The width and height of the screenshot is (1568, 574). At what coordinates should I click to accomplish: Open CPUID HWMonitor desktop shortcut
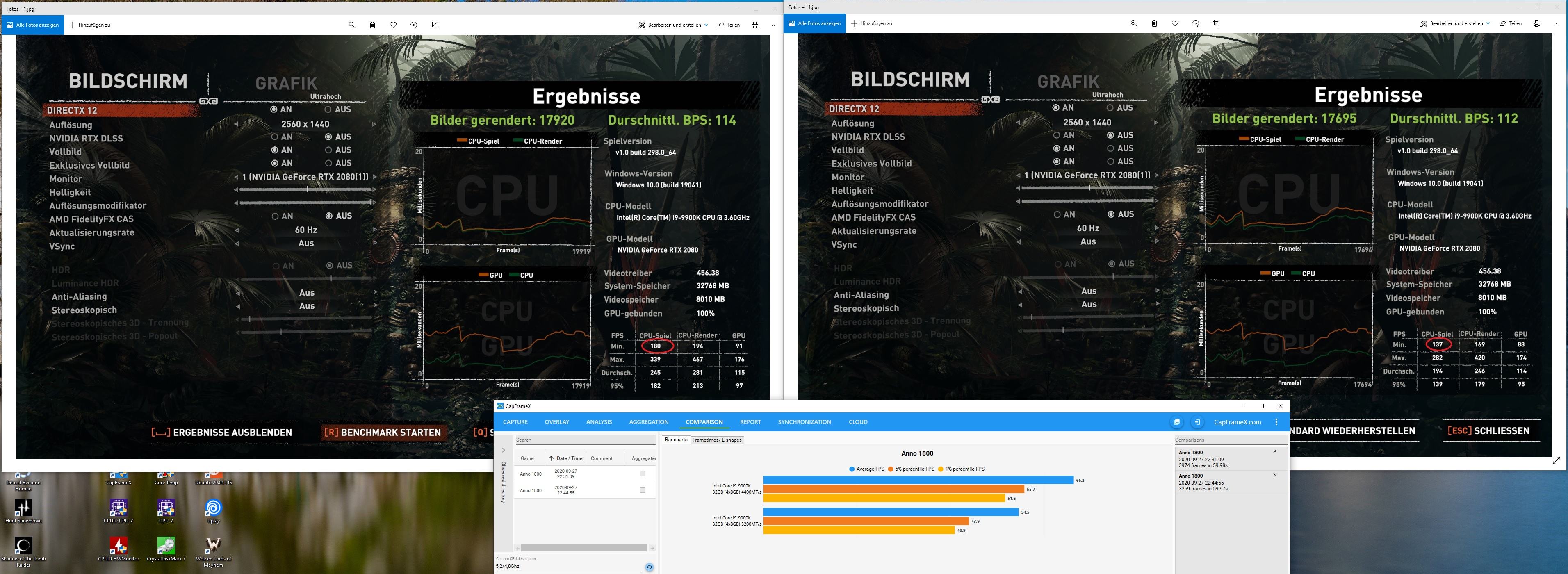(118, 549)
